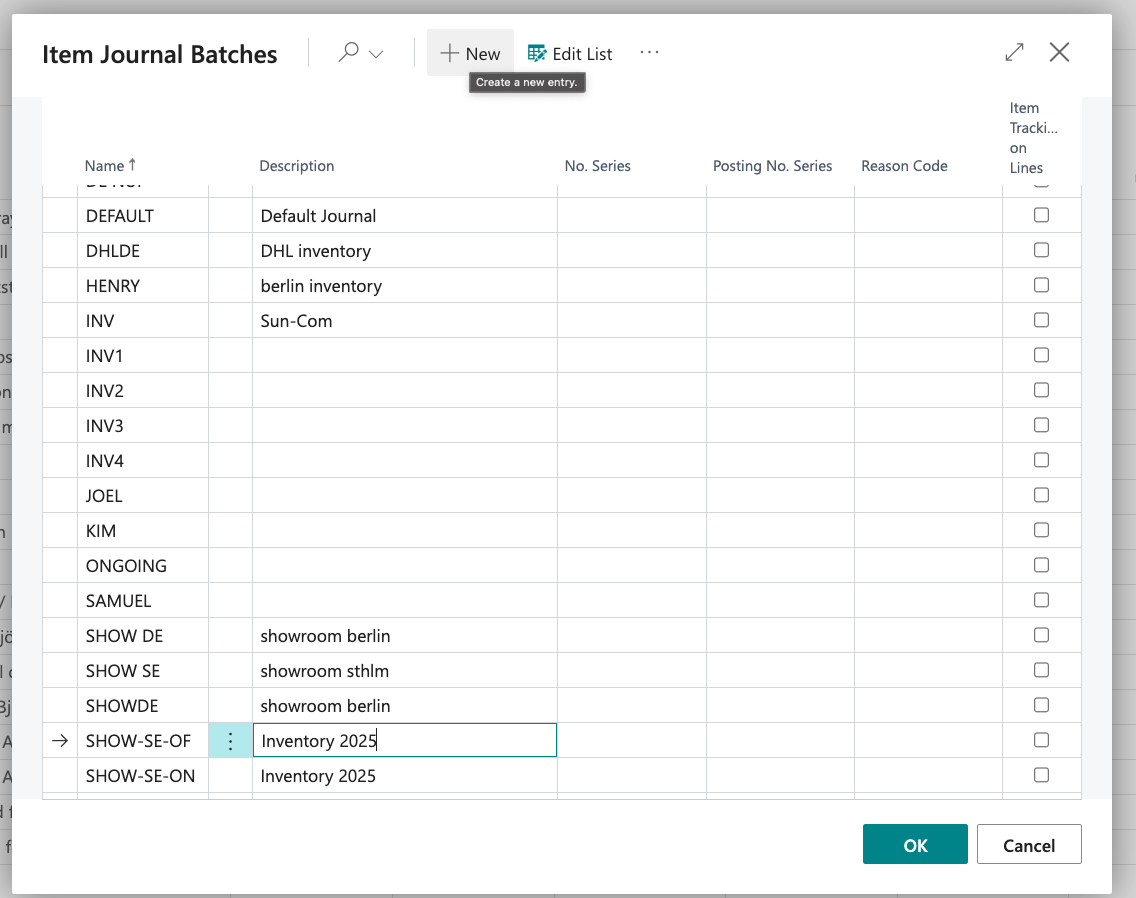1136x898 pixels.
Task: Click the search magnifier icon
Action: click(348, 53)
